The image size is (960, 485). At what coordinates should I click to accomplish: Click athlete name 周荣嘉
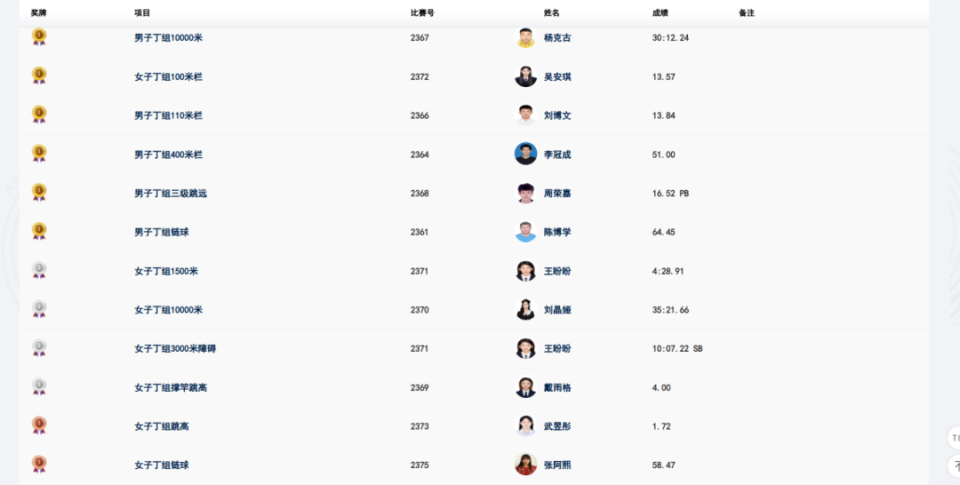click(558, 193)
